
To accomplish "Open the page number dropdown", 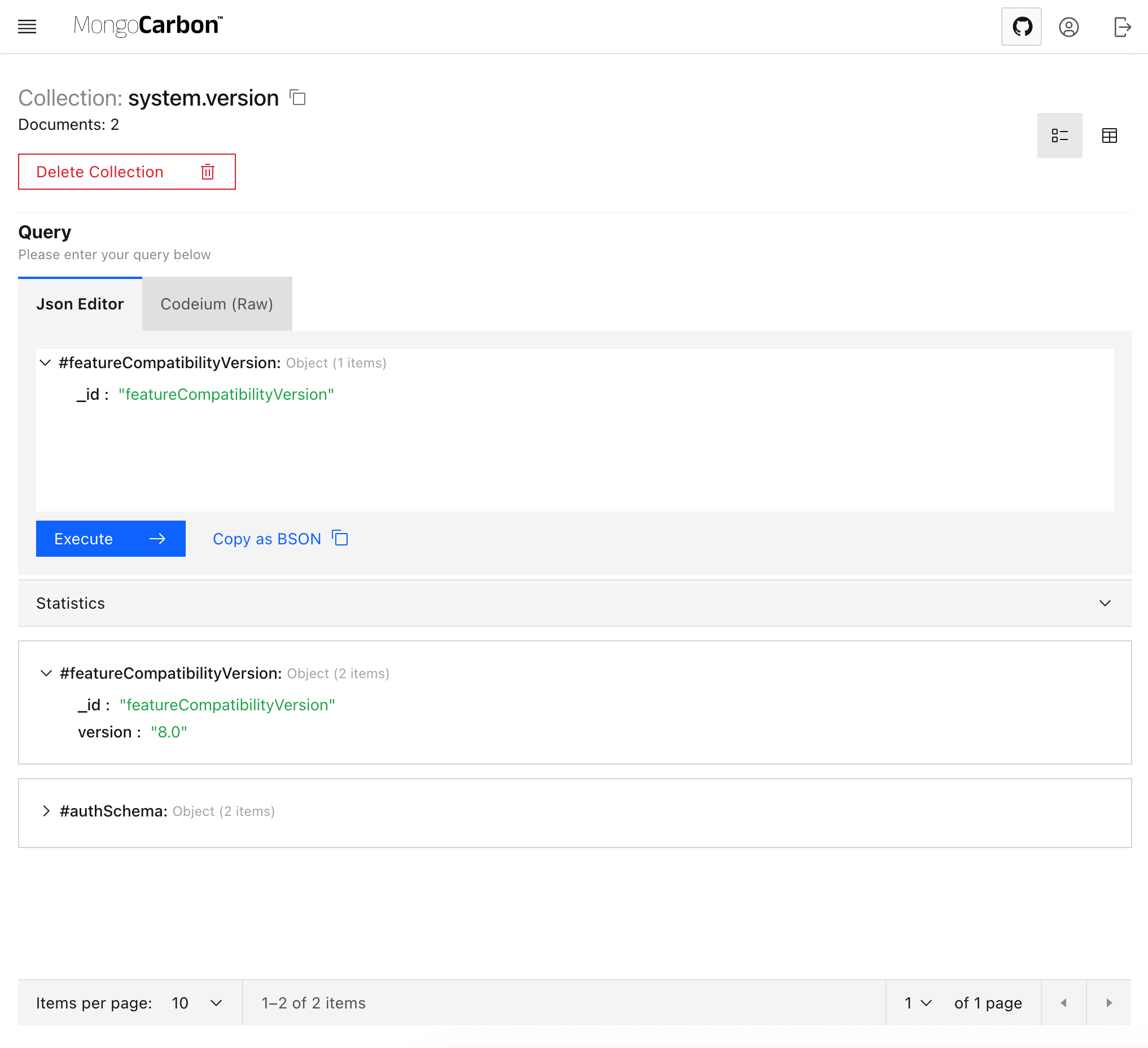I will (x=917, y=1003).
